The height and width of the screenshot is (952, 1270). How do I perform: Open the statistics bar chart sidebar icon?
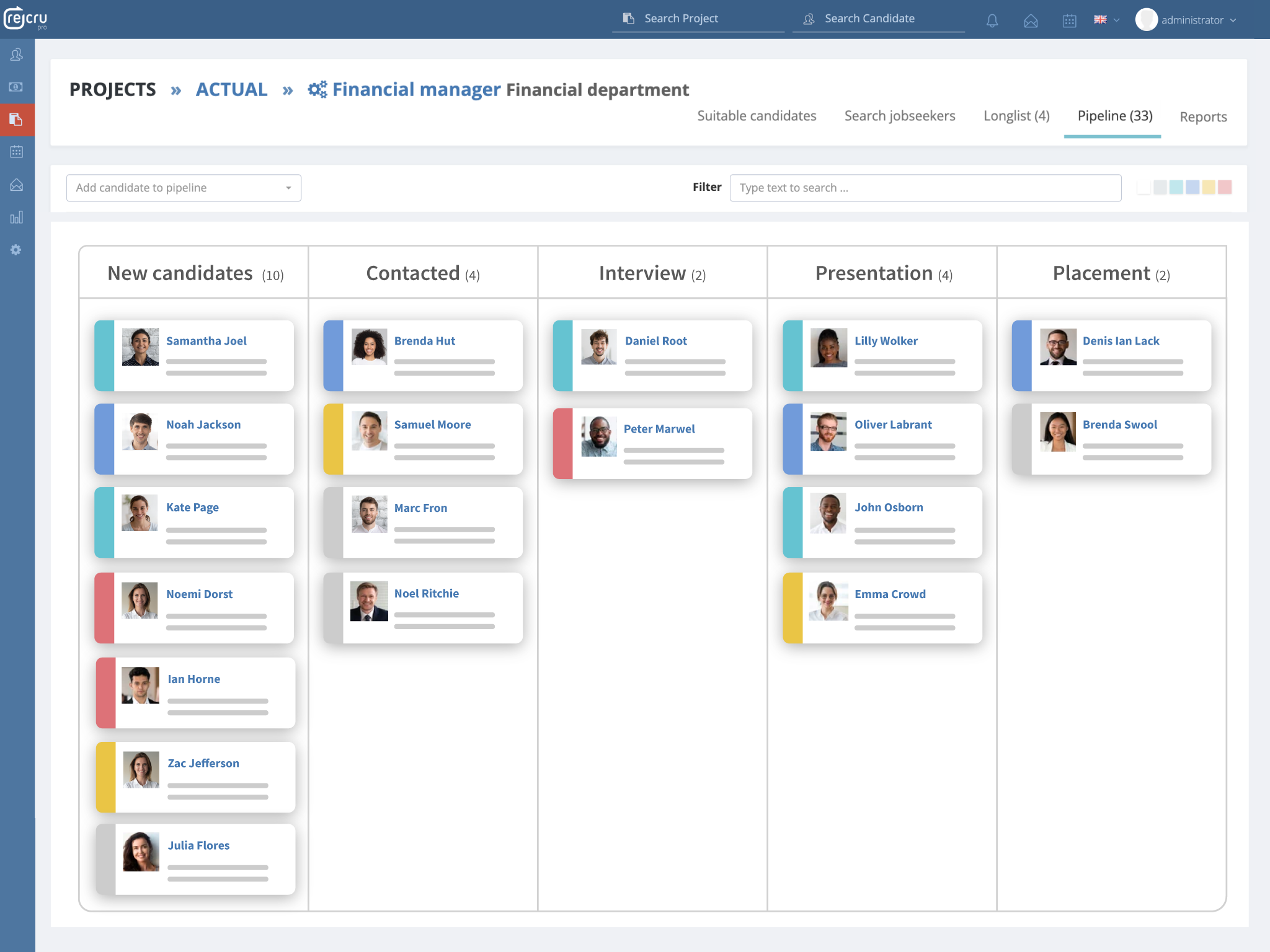(17, 217)
